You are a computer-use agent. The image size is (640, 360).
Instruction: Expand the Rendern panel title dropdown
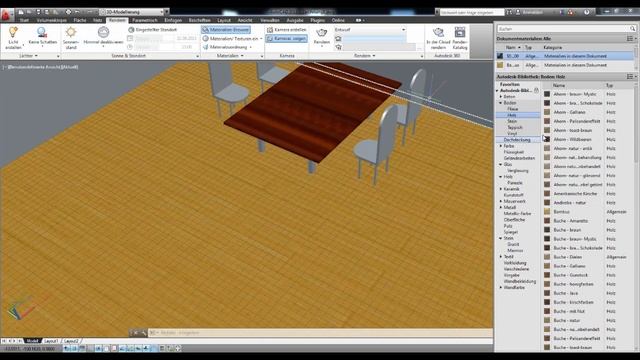click(x=365, y=56)
